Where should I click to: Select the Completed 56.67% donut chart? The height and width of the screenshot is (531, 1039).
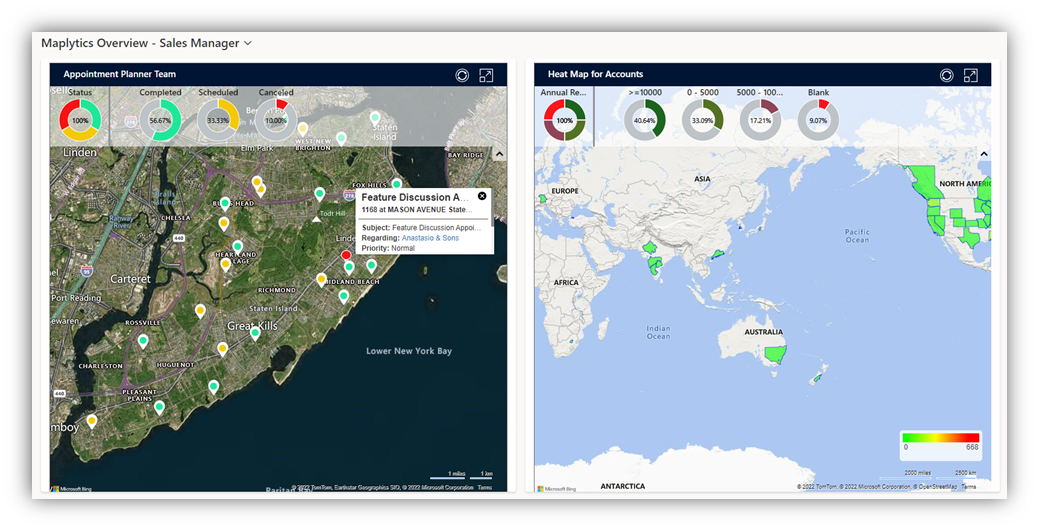point(160,120)
